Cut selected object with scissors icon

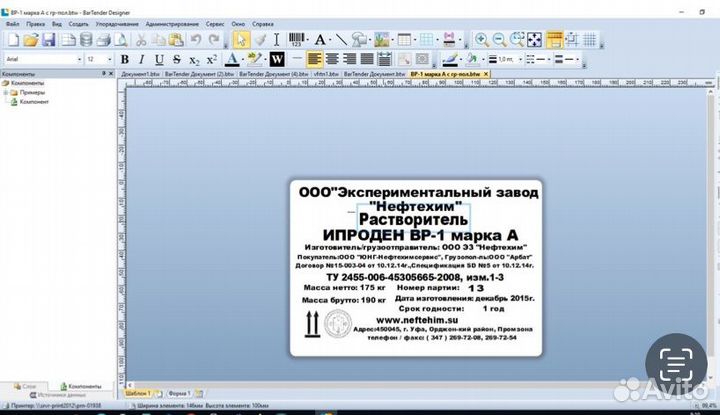click(x=141, y=40)
